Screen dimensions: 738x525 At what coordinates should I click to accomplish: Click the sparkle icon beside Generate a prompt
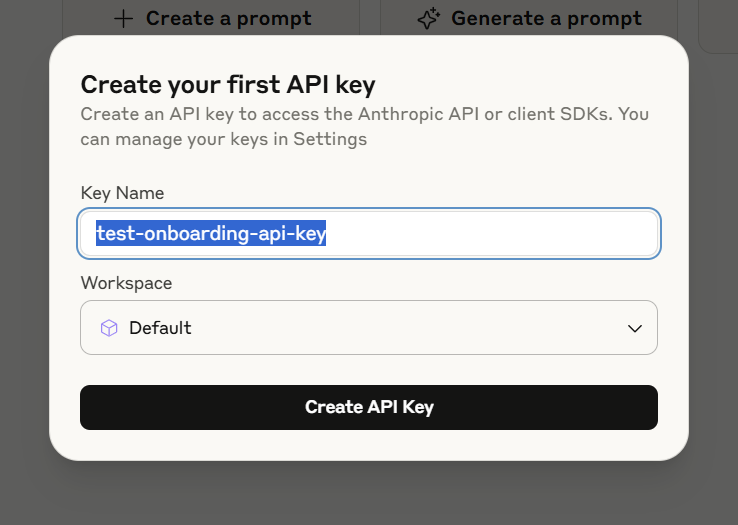pyautogui.click(x=429, y=19)
